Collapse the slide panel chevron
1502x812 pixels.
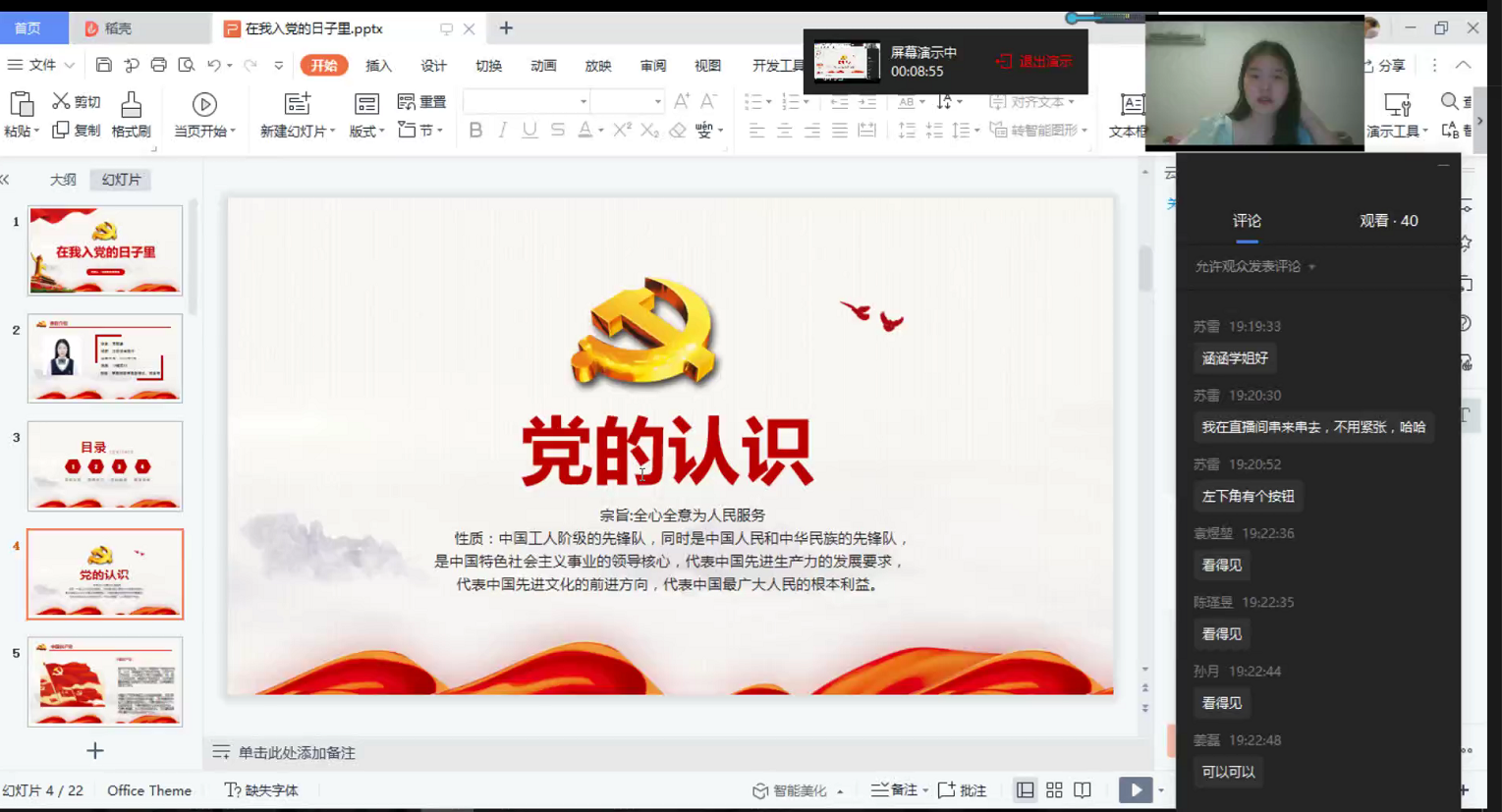click(x=5, y=179)
